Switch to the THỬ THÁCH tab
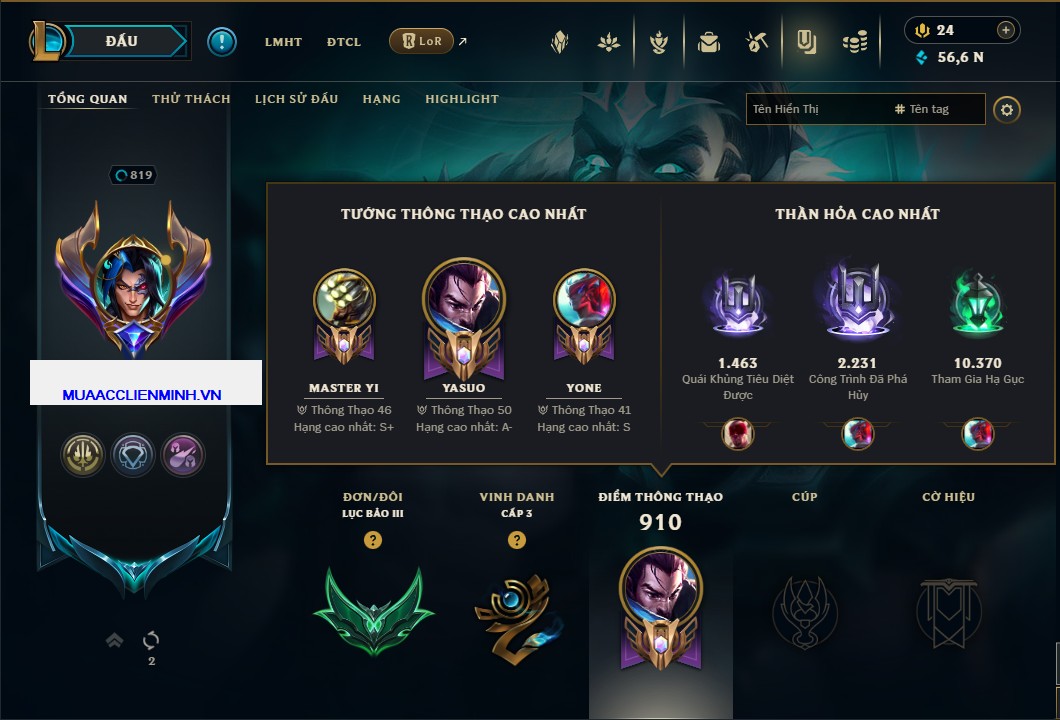The height and width of the screenshot is (720, 1060). pos(191,99)
